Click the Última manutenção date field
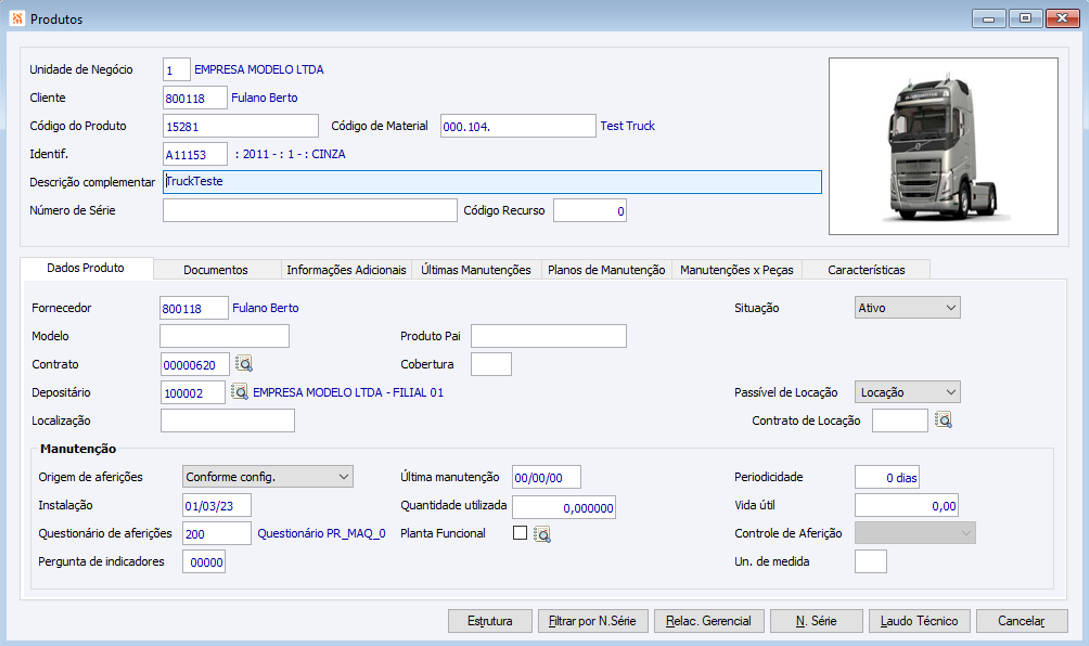 [x=547, y=477]
